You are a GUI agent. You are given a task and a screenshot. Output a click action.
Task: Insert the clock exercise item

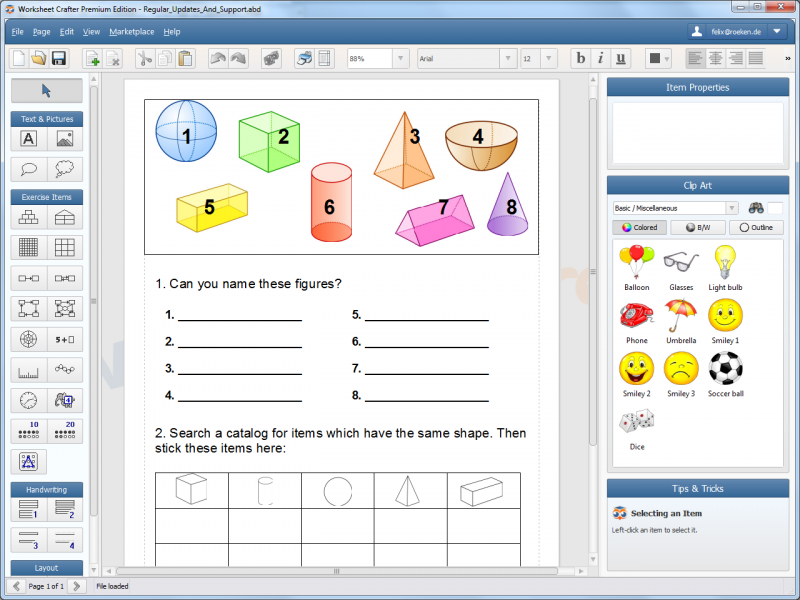pyautogui.click(x=29, y=400)
